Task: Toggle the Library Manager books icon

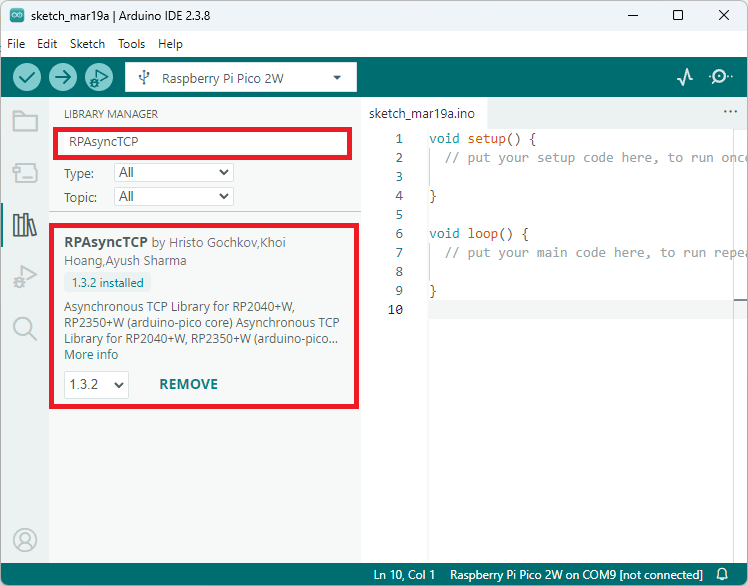Action: (x=24, y=225)
